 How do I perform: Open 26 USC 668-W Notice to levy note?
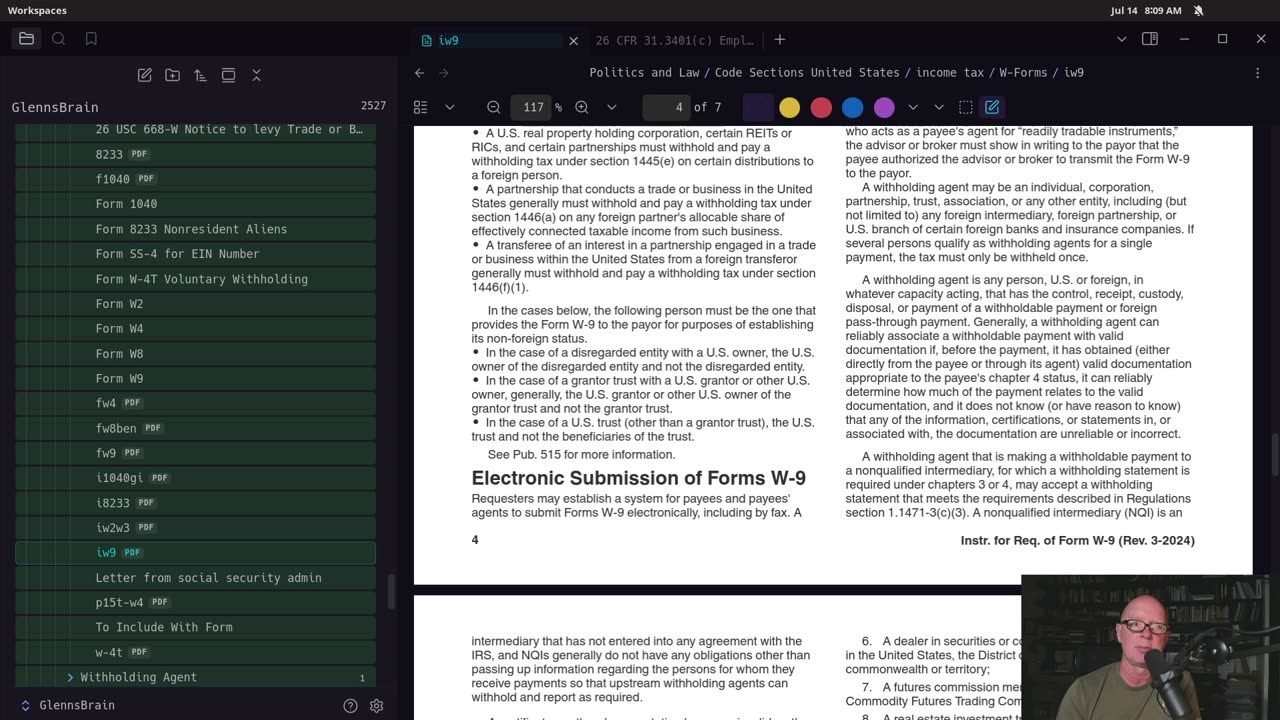point(195,129)
